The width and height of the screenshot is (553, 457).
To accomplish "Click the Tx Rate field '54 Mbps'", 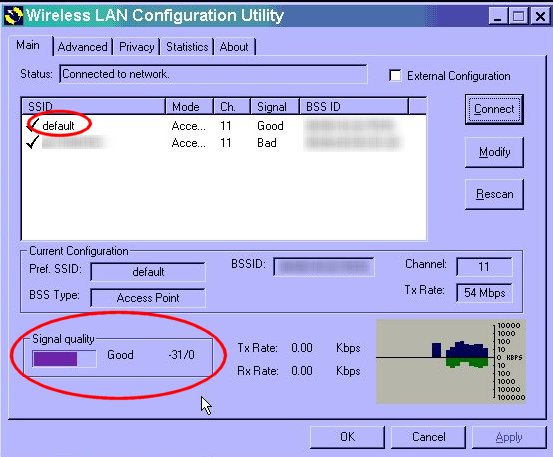I will pos(484,293).
